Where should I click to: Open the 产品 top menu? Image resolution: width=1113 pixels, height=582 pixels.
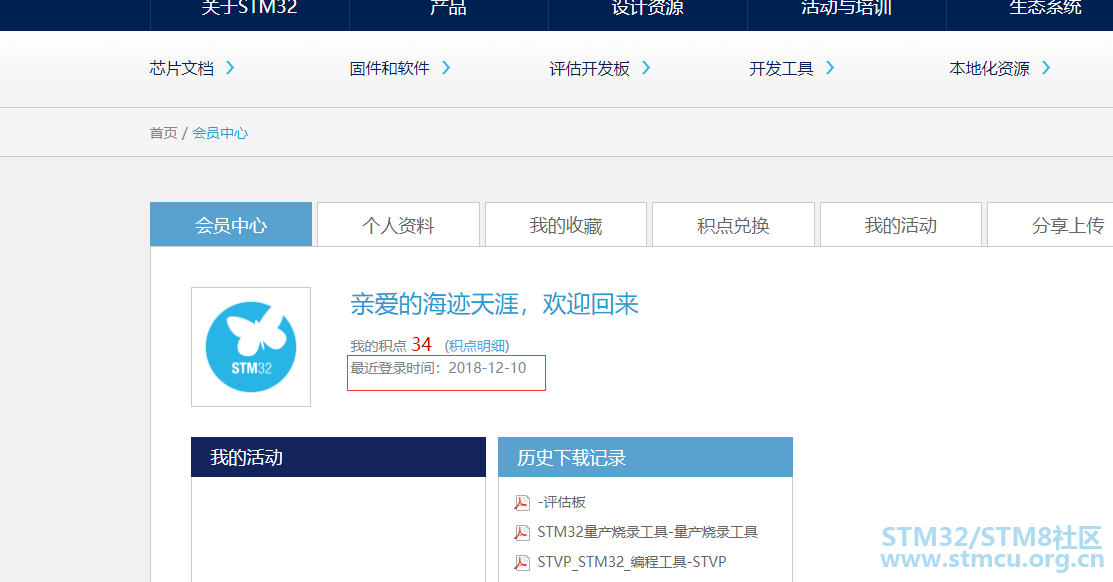coord(449,9)
